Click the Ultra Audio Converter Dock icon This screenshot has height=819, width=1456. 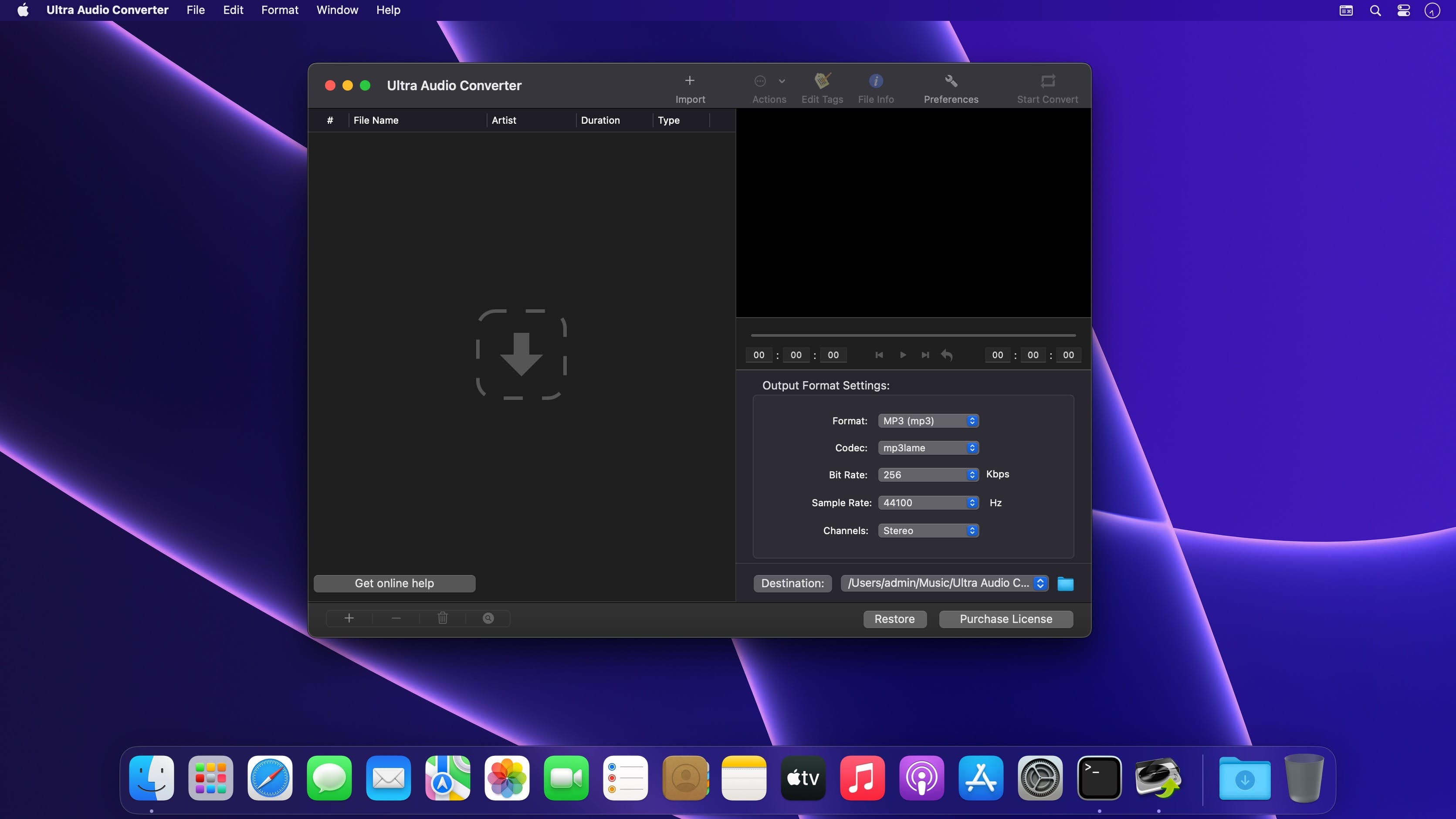click(1159, 778)
